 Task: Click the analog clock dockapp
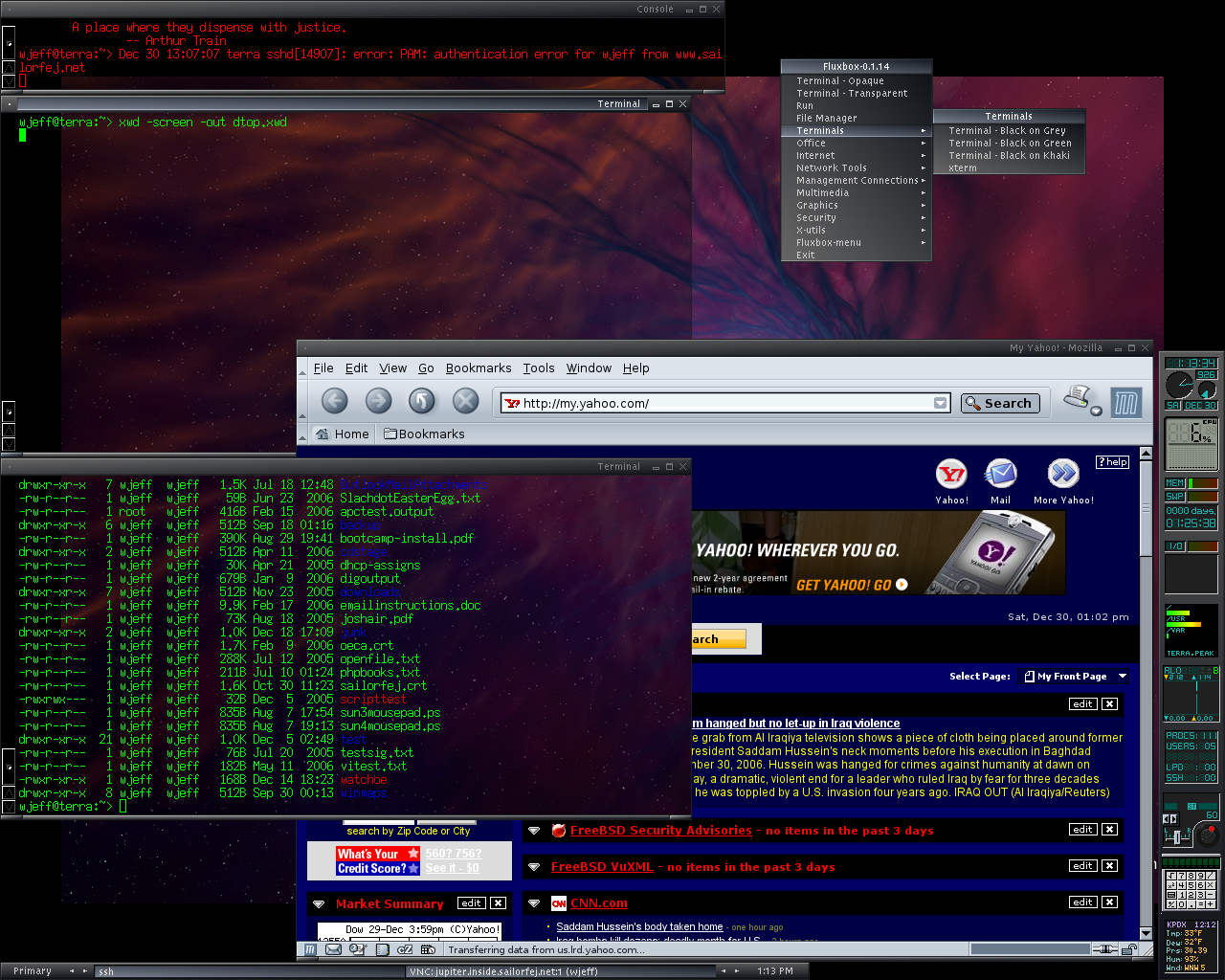(1191, 386)
